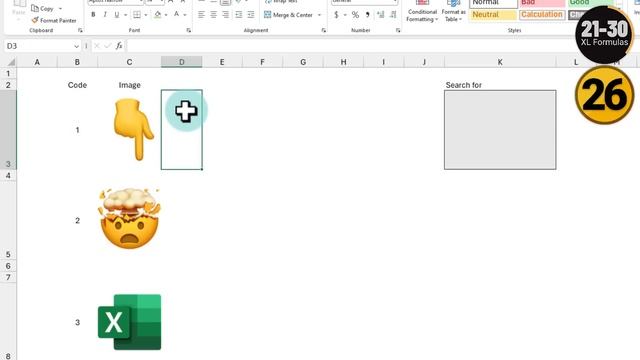Open the Font settings dialog launcher
This screenshot has height=360, width=640.
pyautogui.click(x=189, y=30)
